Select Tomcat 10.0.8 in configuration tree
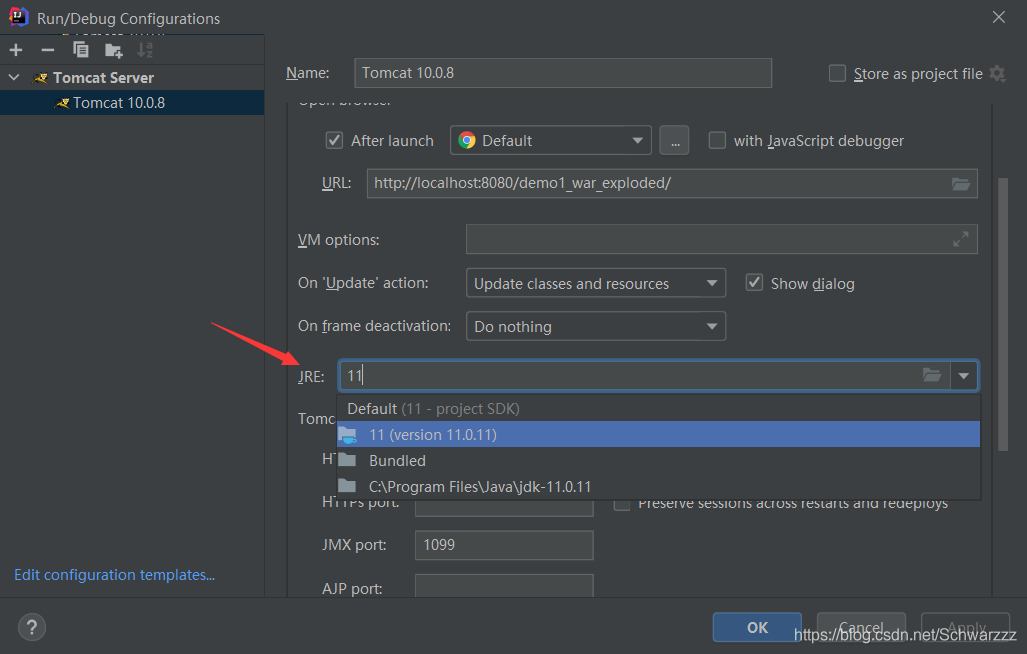 coord(132,103)
